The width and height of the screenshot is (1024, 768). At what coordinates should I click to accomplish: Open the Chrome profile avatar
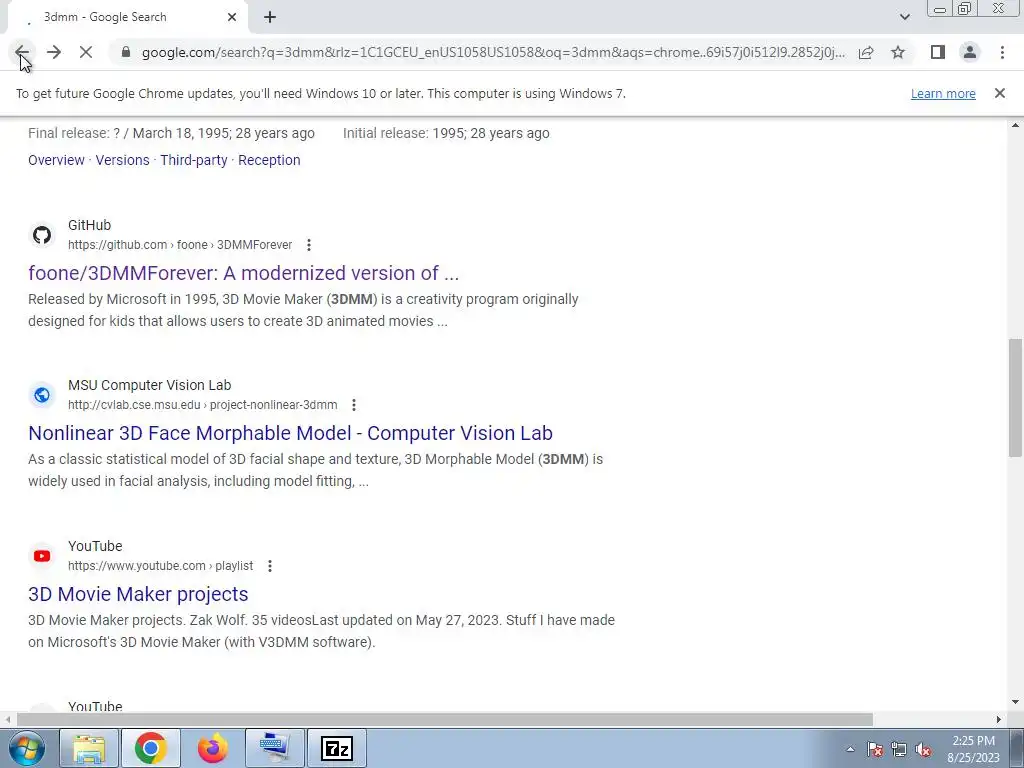pos(970,52)
